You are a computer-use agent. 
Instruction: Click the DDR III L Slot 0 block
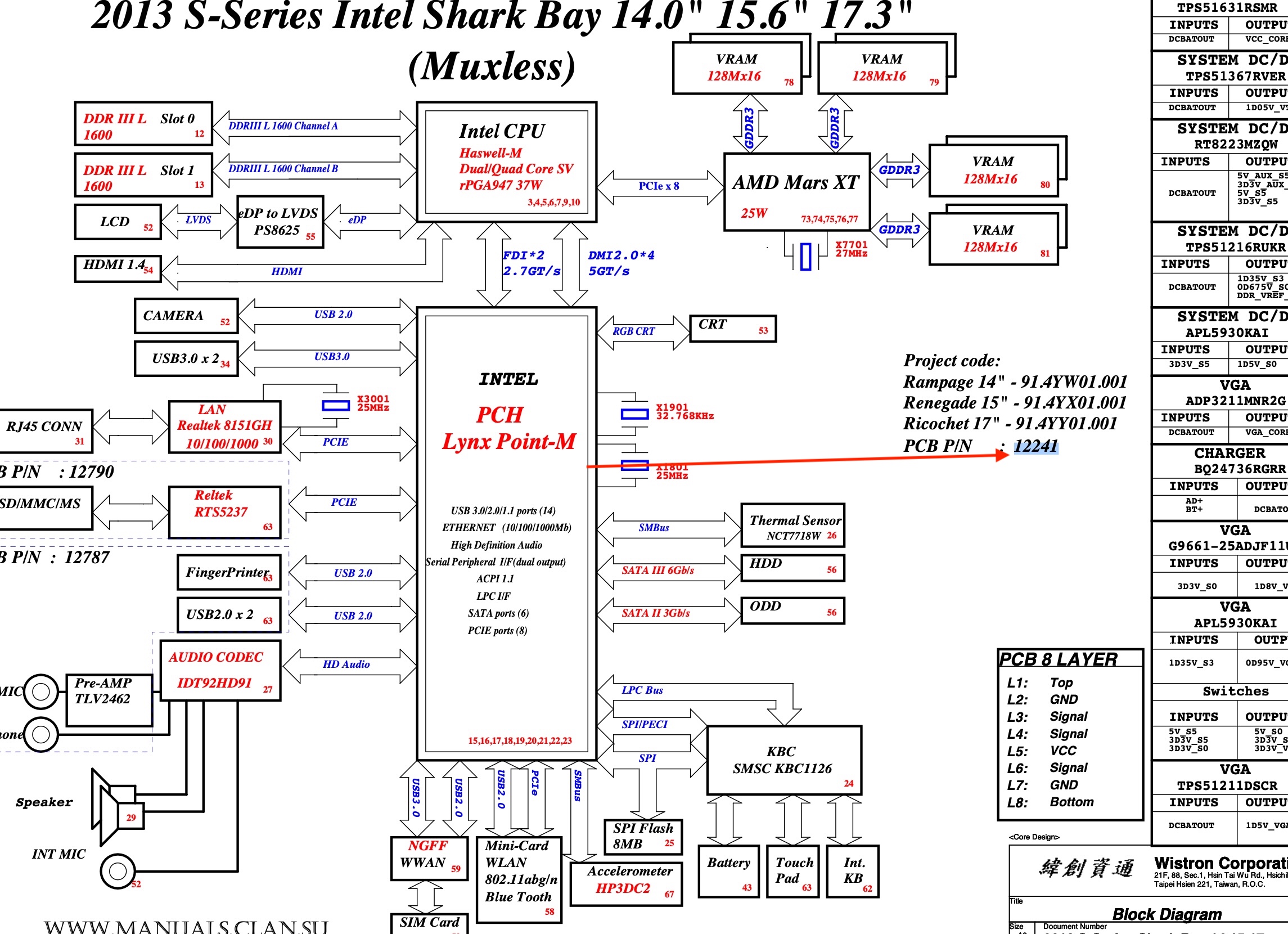point(143,124)
